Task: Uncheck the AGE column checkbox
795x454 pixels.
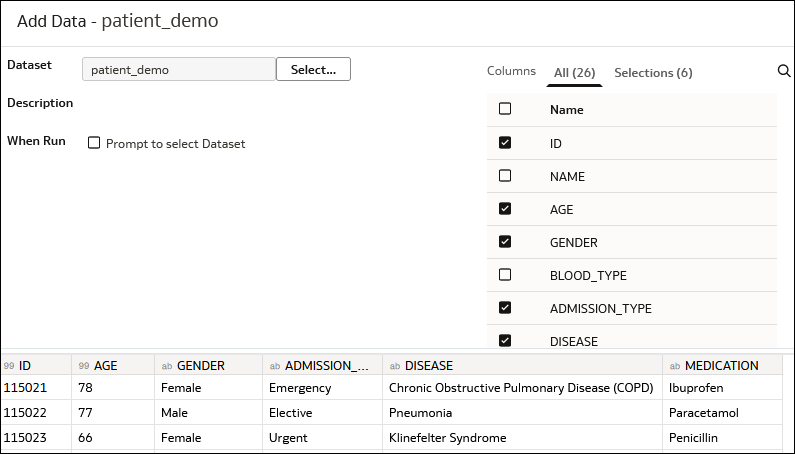Action: (x=505, y=209)
